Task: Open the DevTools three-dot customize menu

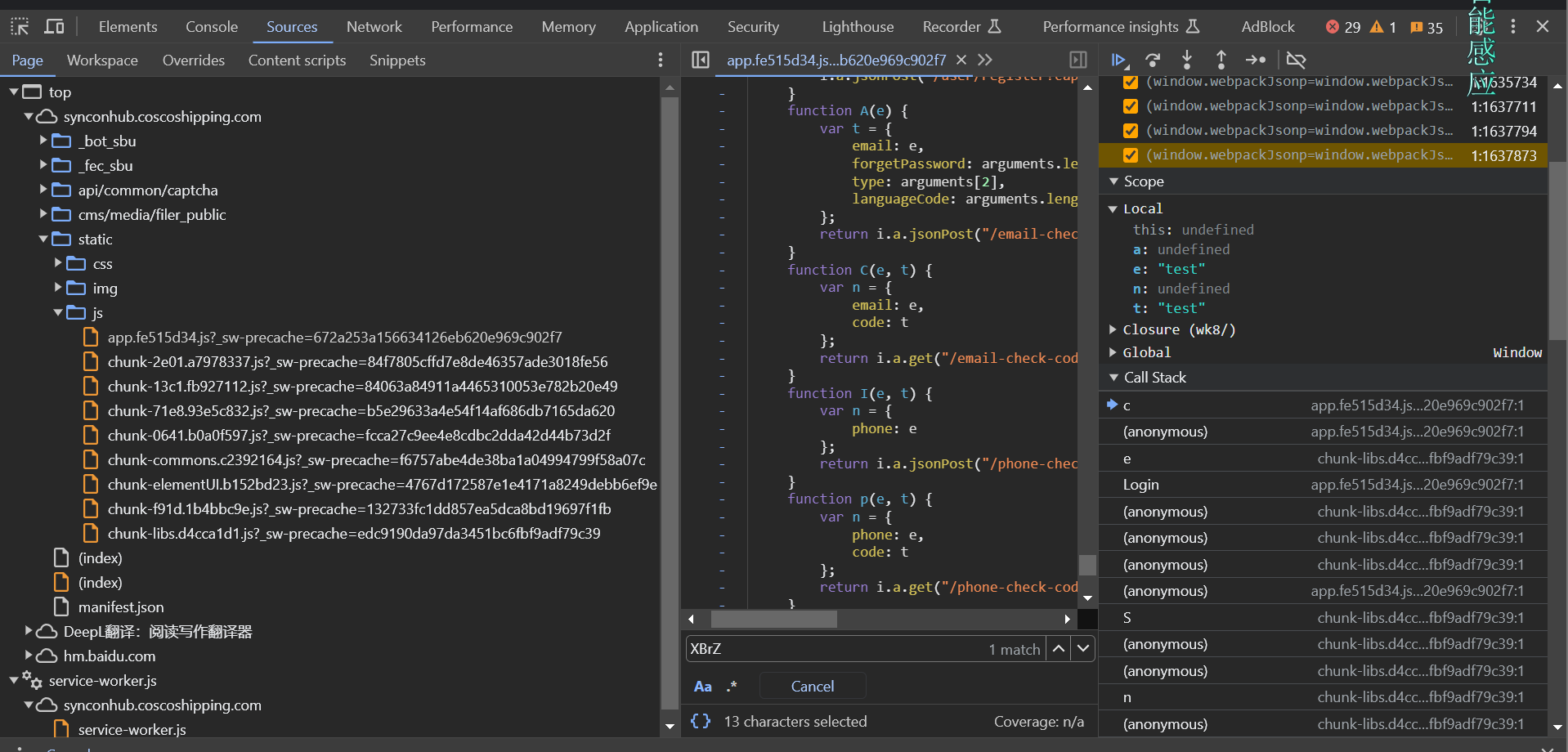Action: point(1512,27)
